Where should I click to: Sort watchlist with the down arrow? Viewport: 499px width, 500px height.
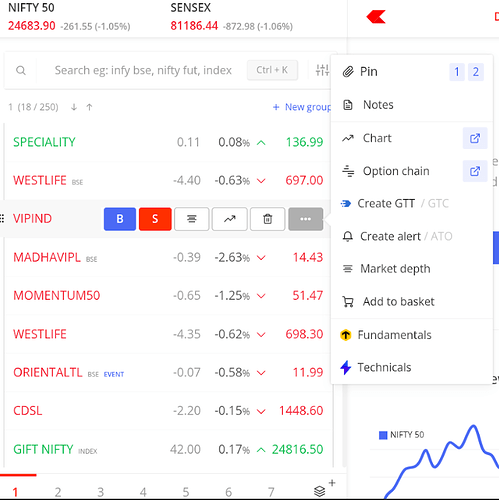(74, 107)
